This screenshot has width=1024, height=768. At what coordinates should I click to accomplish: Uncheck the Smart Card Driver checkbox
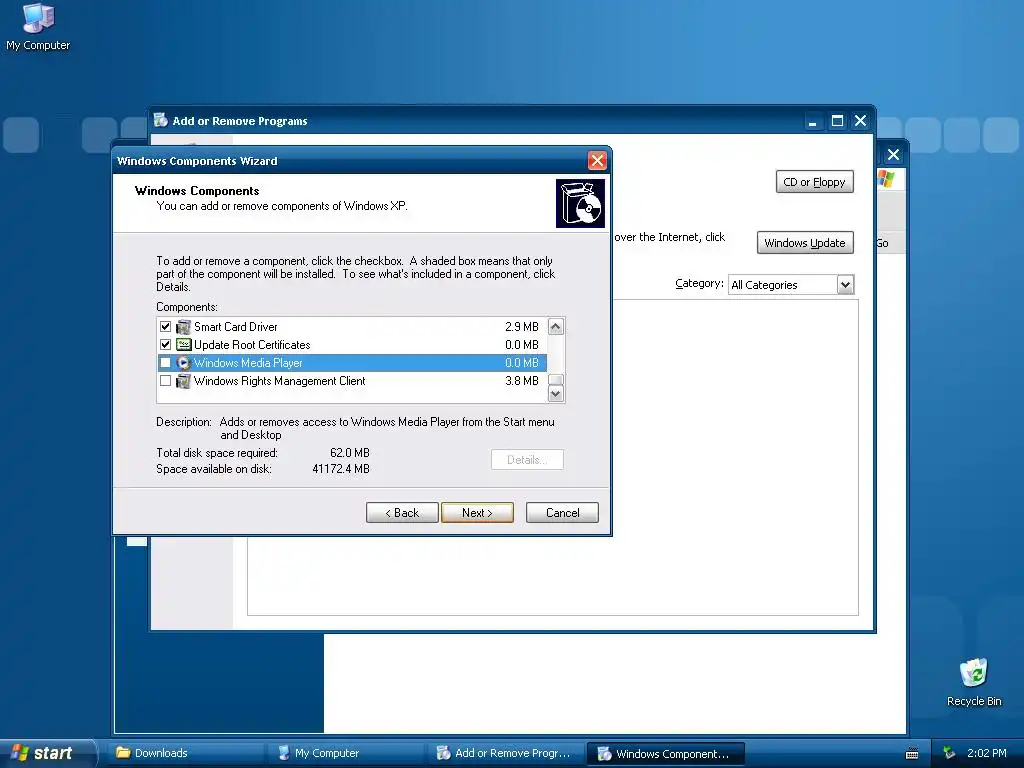coord(165,327)
